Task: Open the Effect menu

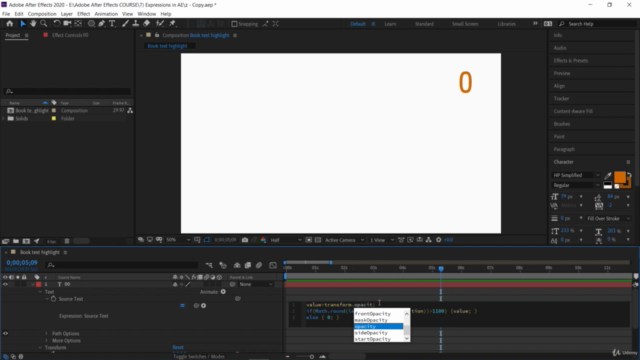Action: pos(83,14)
